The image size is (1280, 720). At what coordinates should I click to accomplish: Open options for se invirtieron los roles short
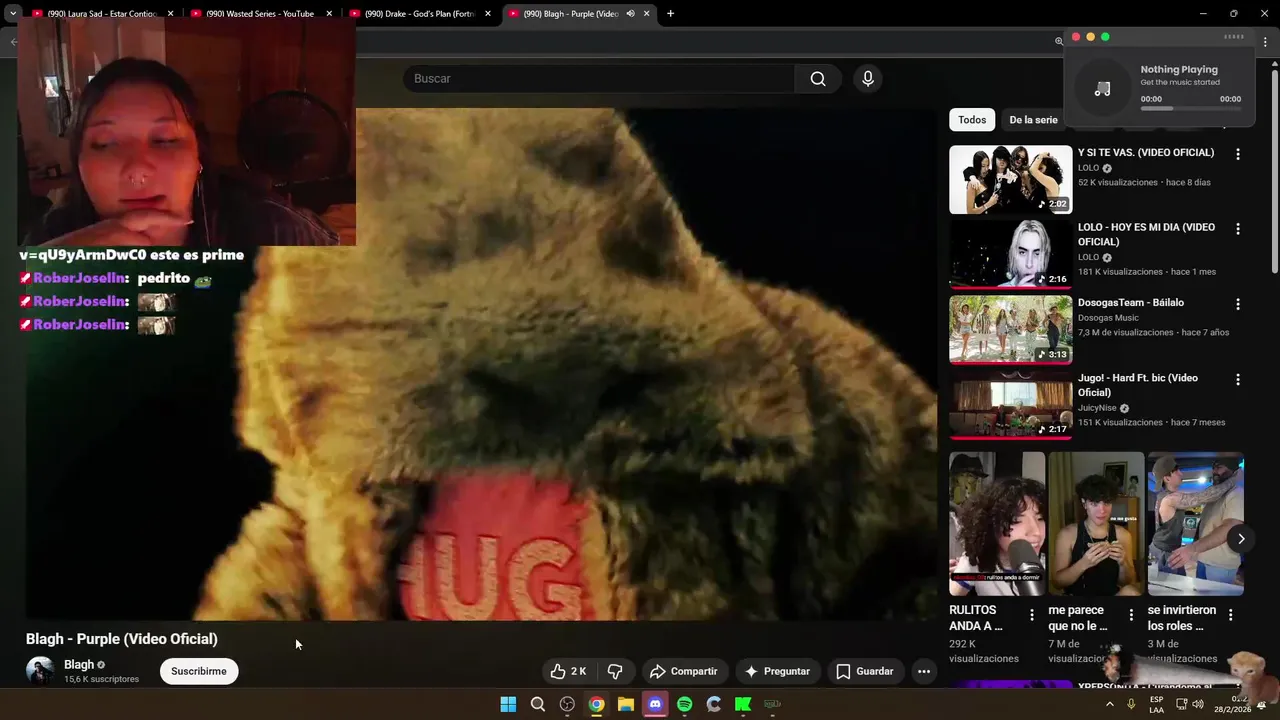tap(1230, 615)
